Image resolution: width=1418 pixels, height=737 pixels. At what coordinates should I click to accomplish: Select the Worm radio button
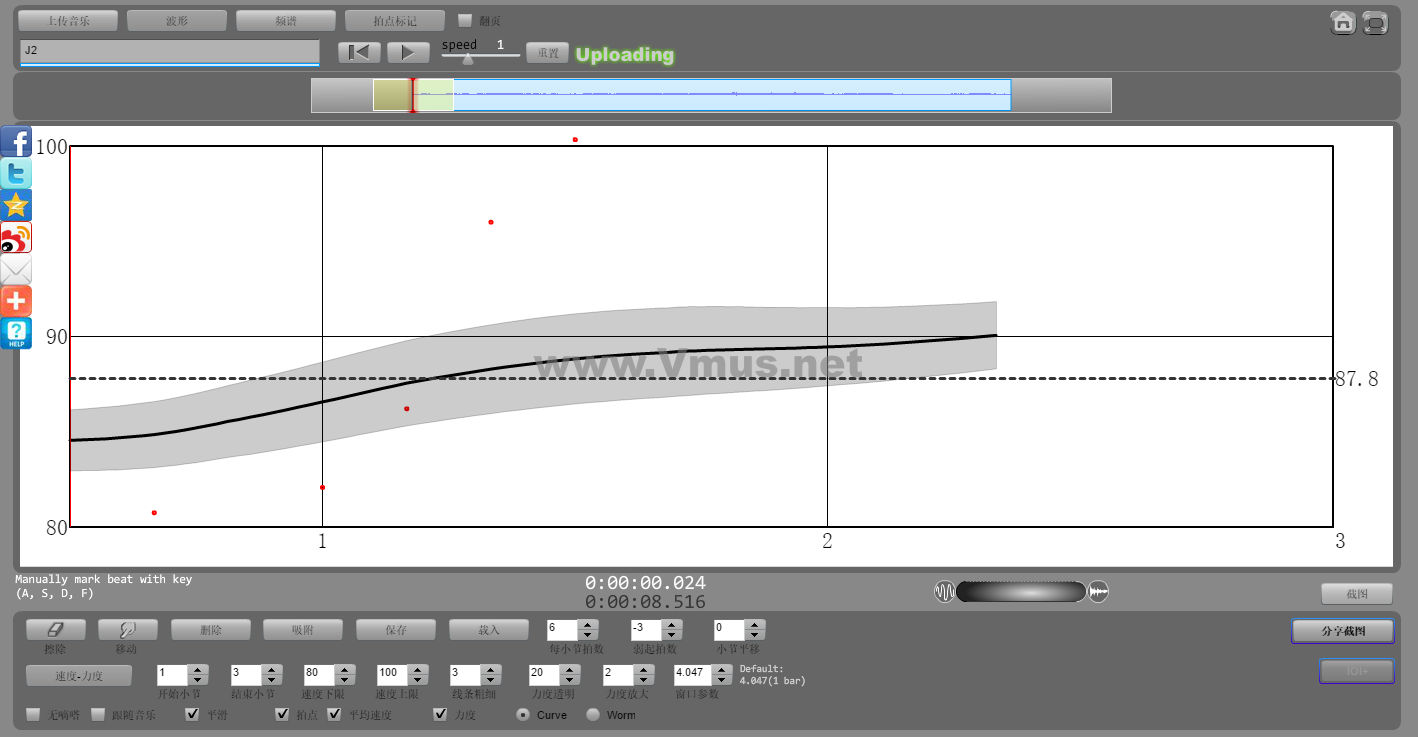click(593, 715)
